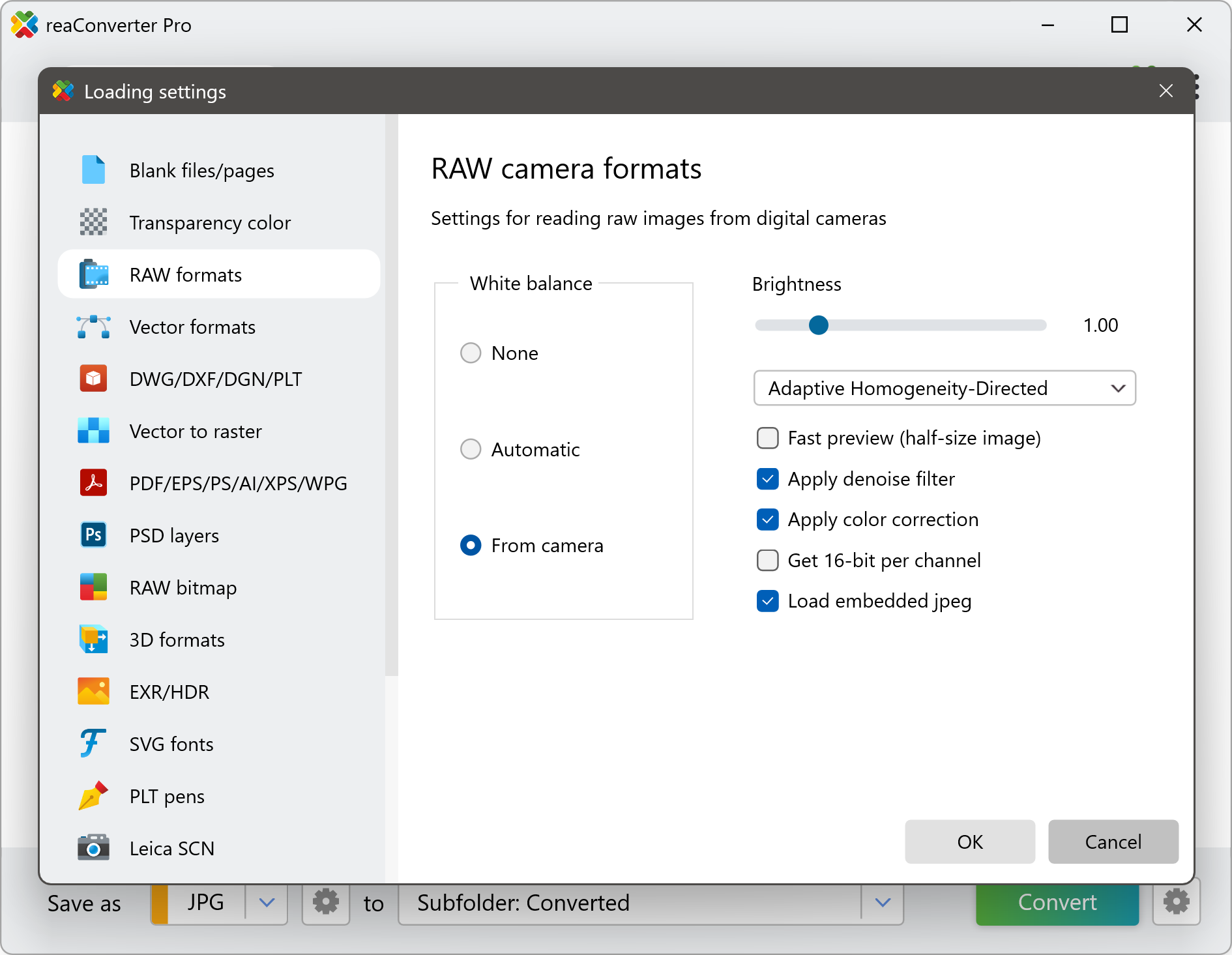Viewport: 1232px width, 955px height.
Task: Expand the Subfolder: Converted destination dropdown
Action: (883, 903)
